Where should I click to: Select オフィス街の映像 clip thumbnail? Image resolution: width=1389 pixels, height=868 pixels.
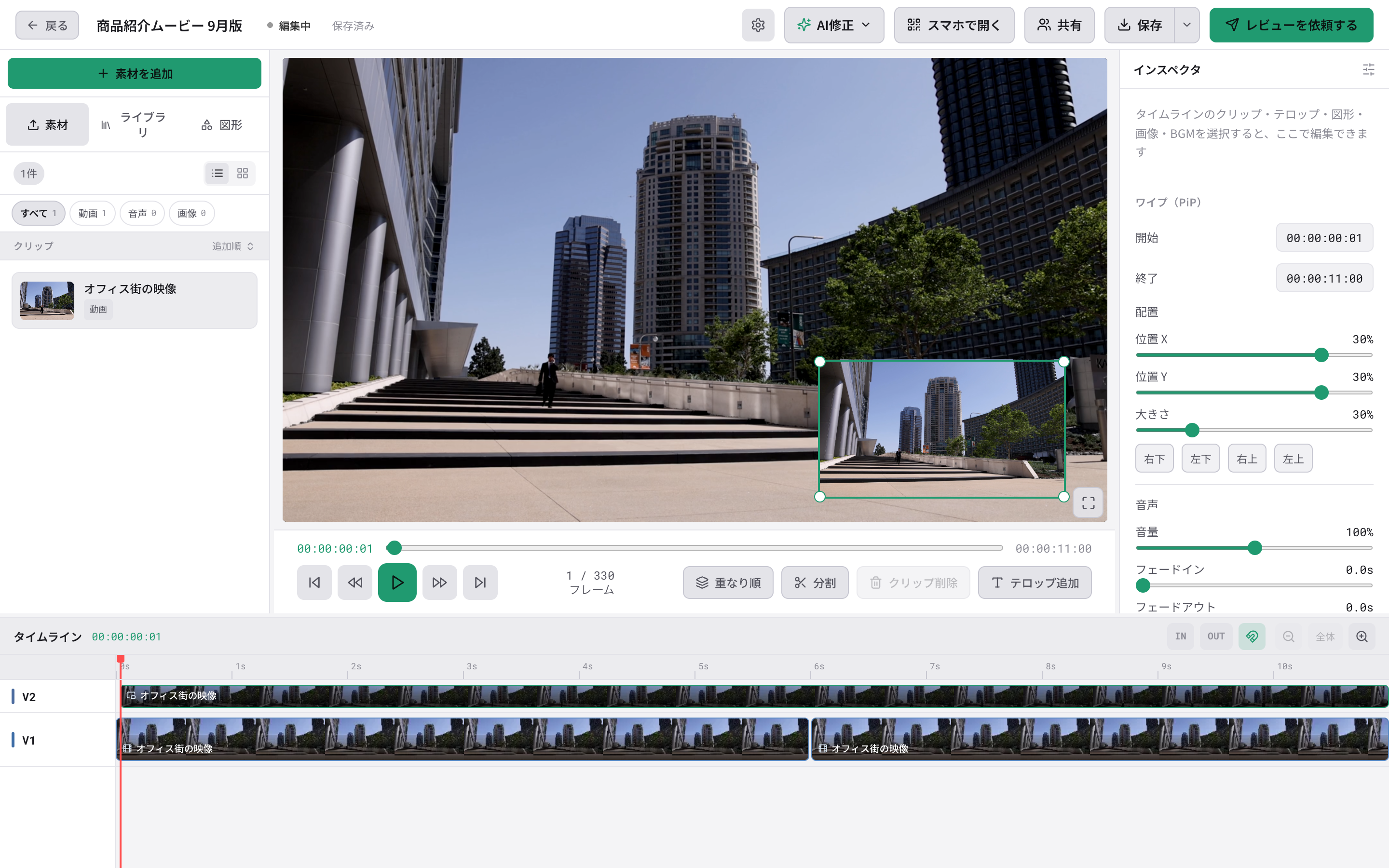47,300
